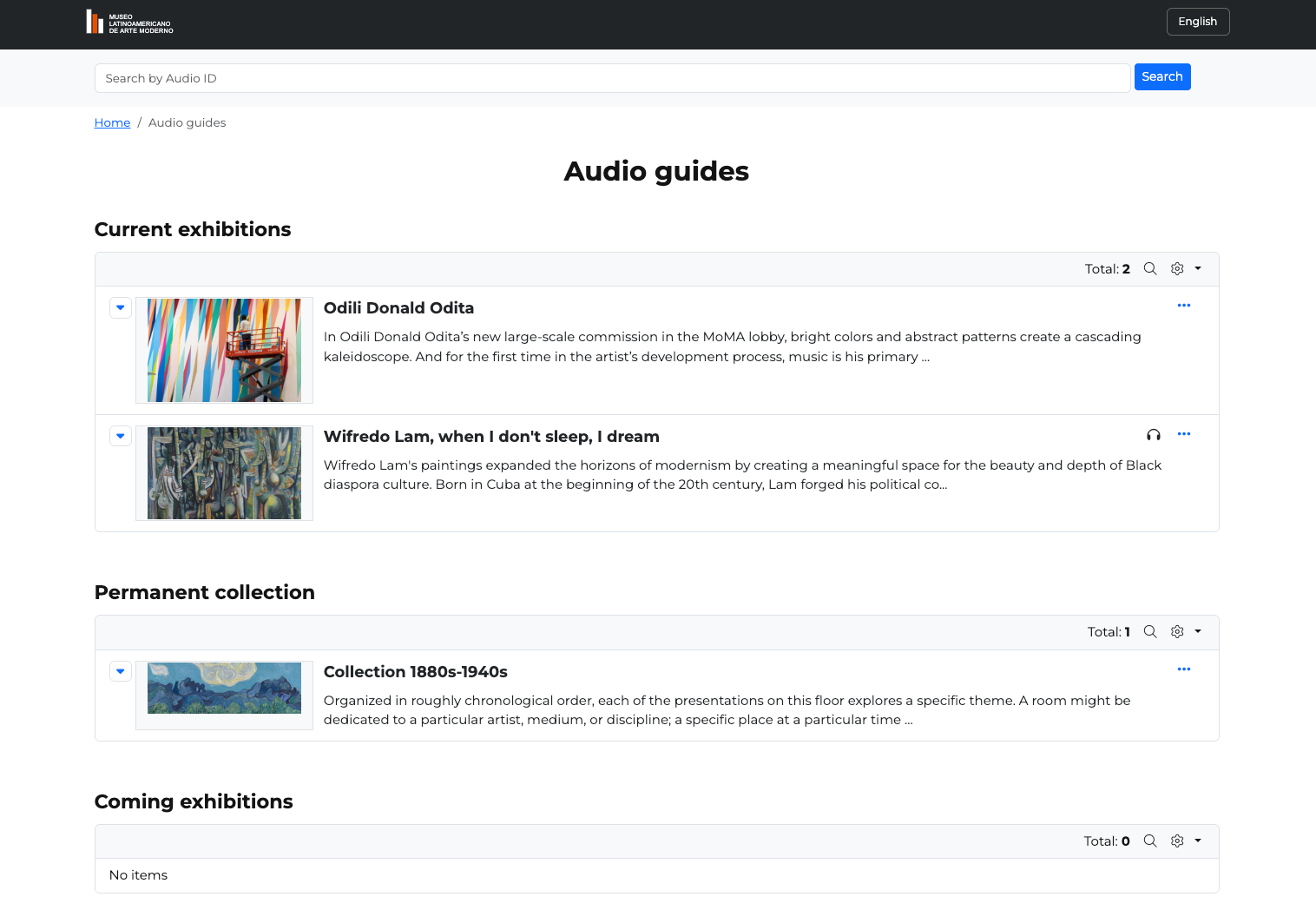Click headphones icon on Wifredo Lam row
Image resolution: width=1316 pixels, height=923 pixels.
click(1154, 435)
